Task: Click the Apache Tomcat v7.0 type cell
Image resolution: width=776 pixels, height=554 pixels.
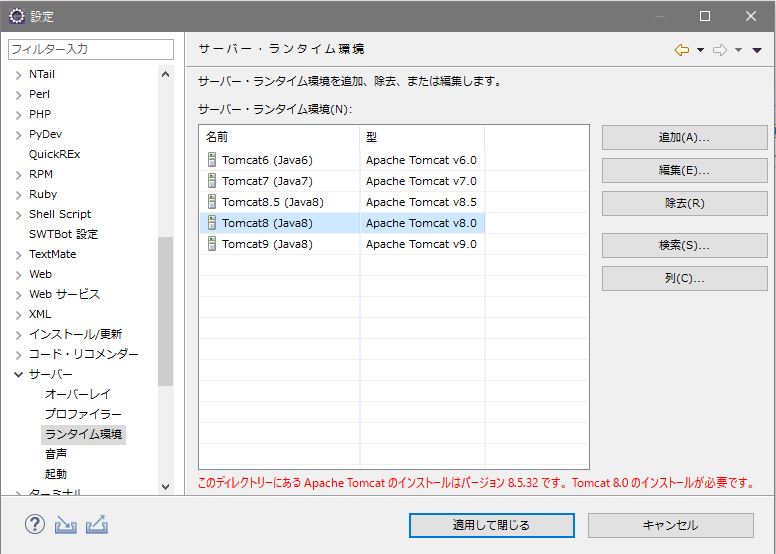Action: click(421, 181)
